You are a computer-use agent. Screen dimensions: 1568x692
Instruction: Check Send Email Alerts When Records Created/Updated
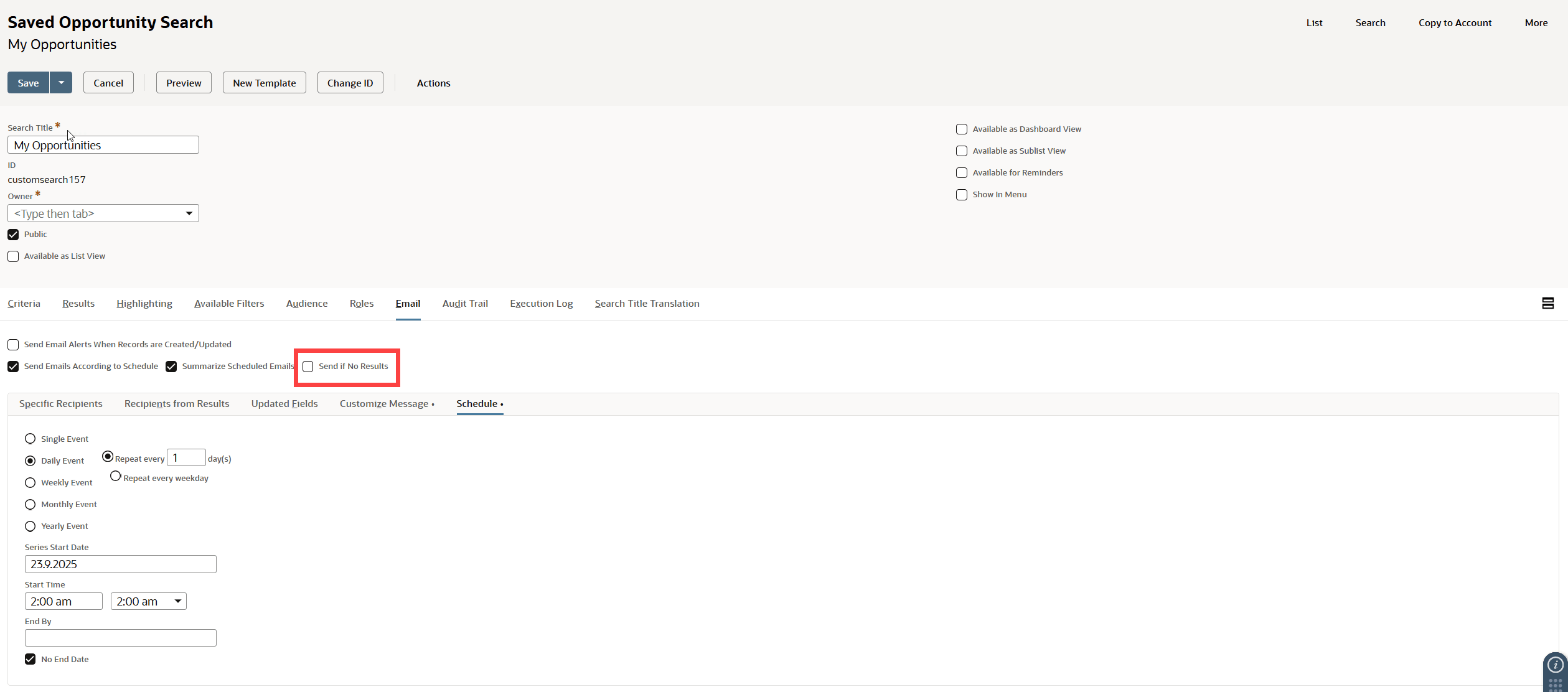coord(13,345)
